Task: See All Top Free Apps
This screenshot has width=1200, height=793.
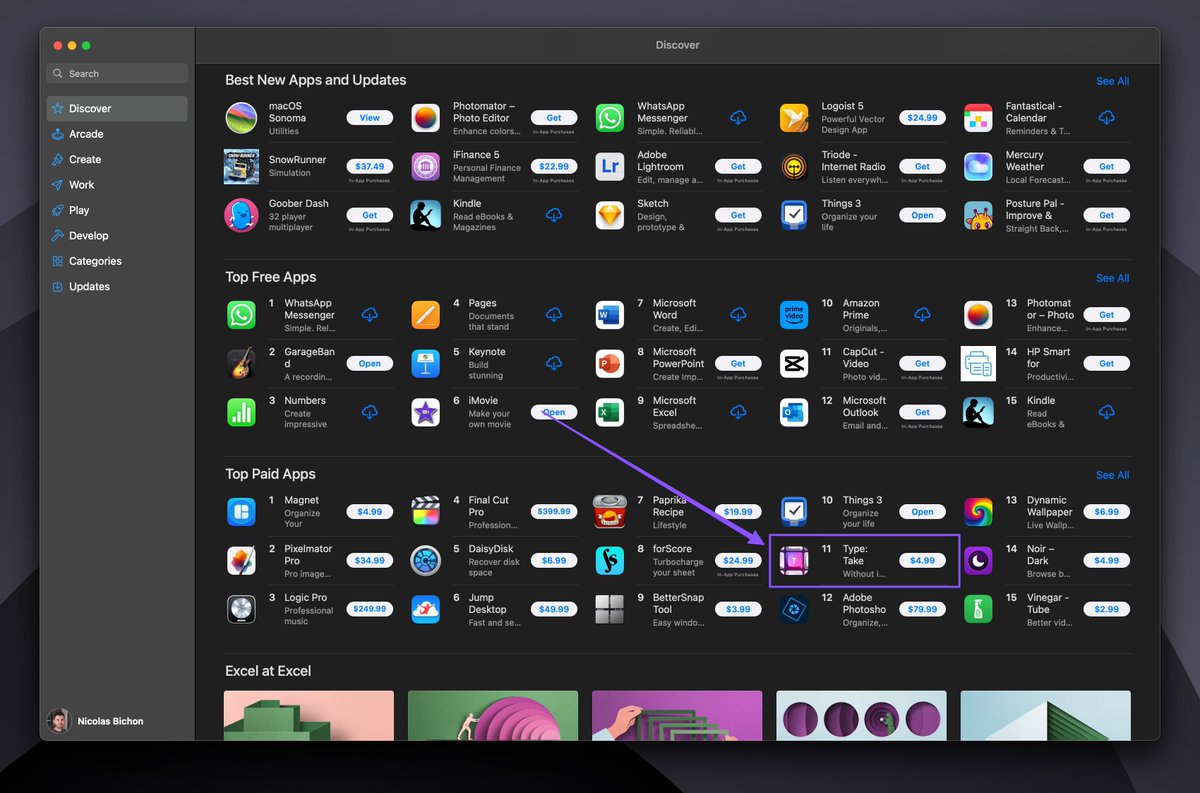Action: (x=1112, y=278)
